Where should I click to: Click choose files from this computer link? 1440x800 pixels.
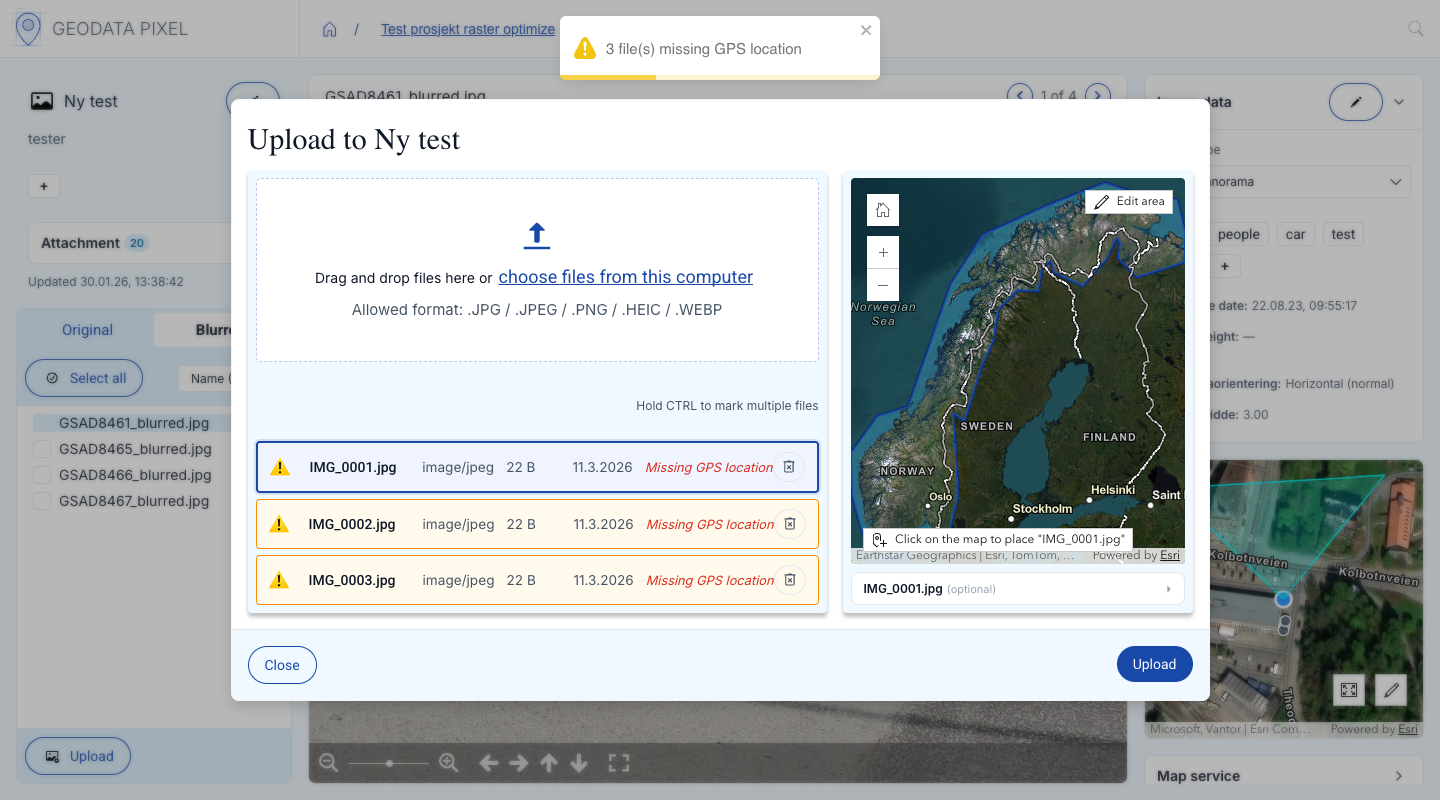626,277
